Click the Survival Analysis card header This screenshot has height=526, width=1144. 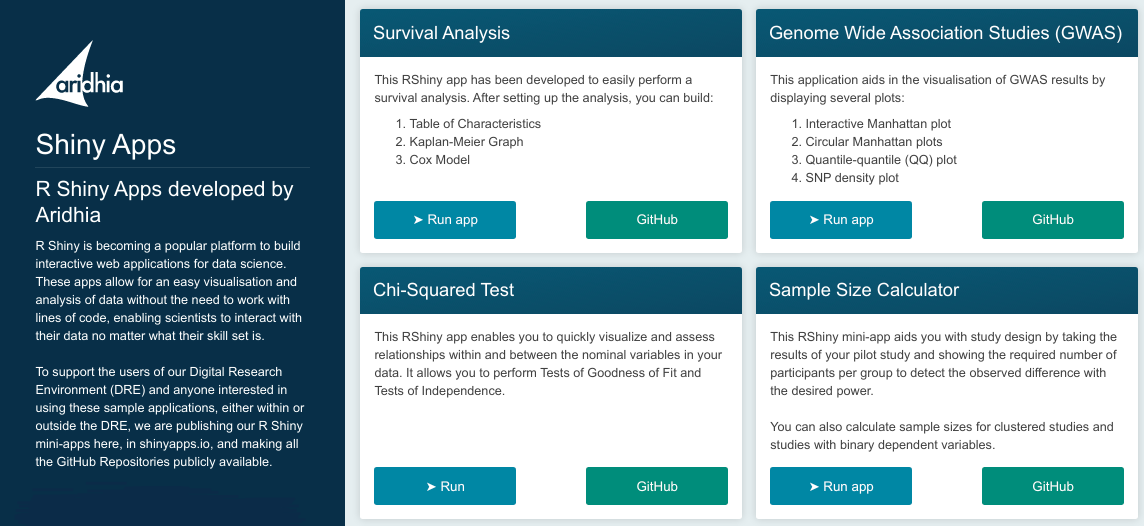[x=551, y=33]
